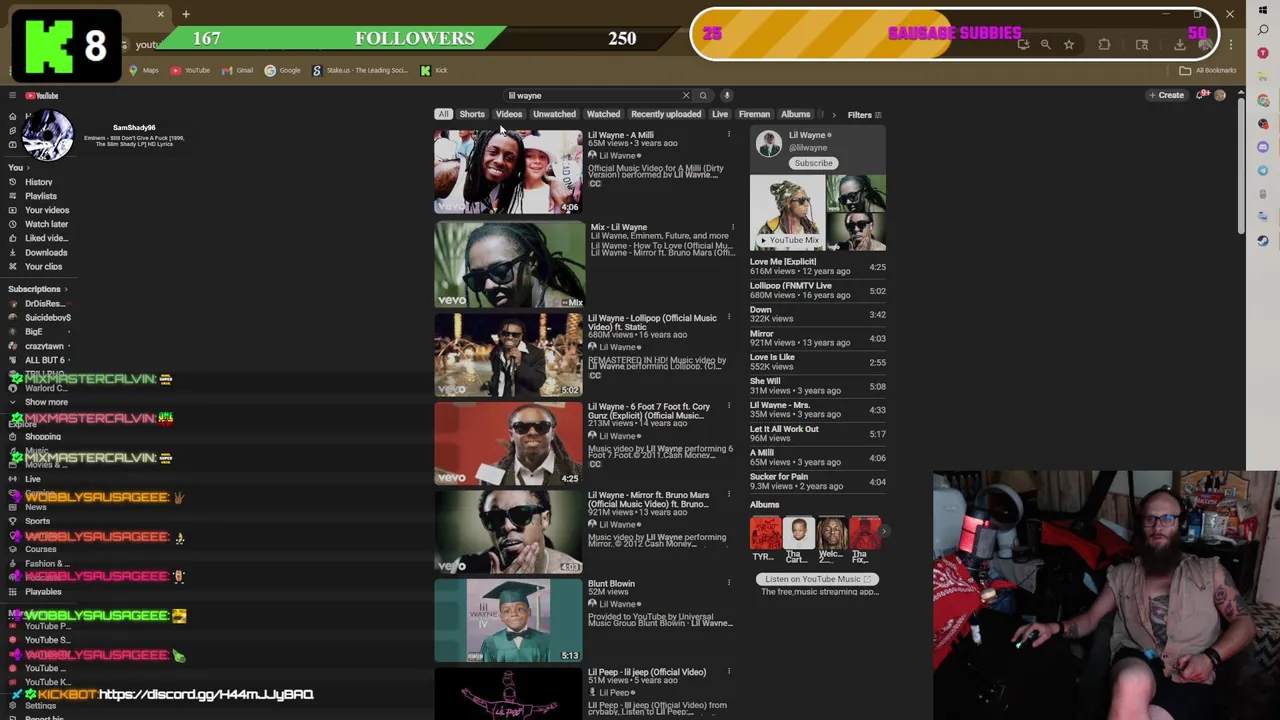Open Downloads in sidebar
The image size is (1280, 720).
point(45,253)
